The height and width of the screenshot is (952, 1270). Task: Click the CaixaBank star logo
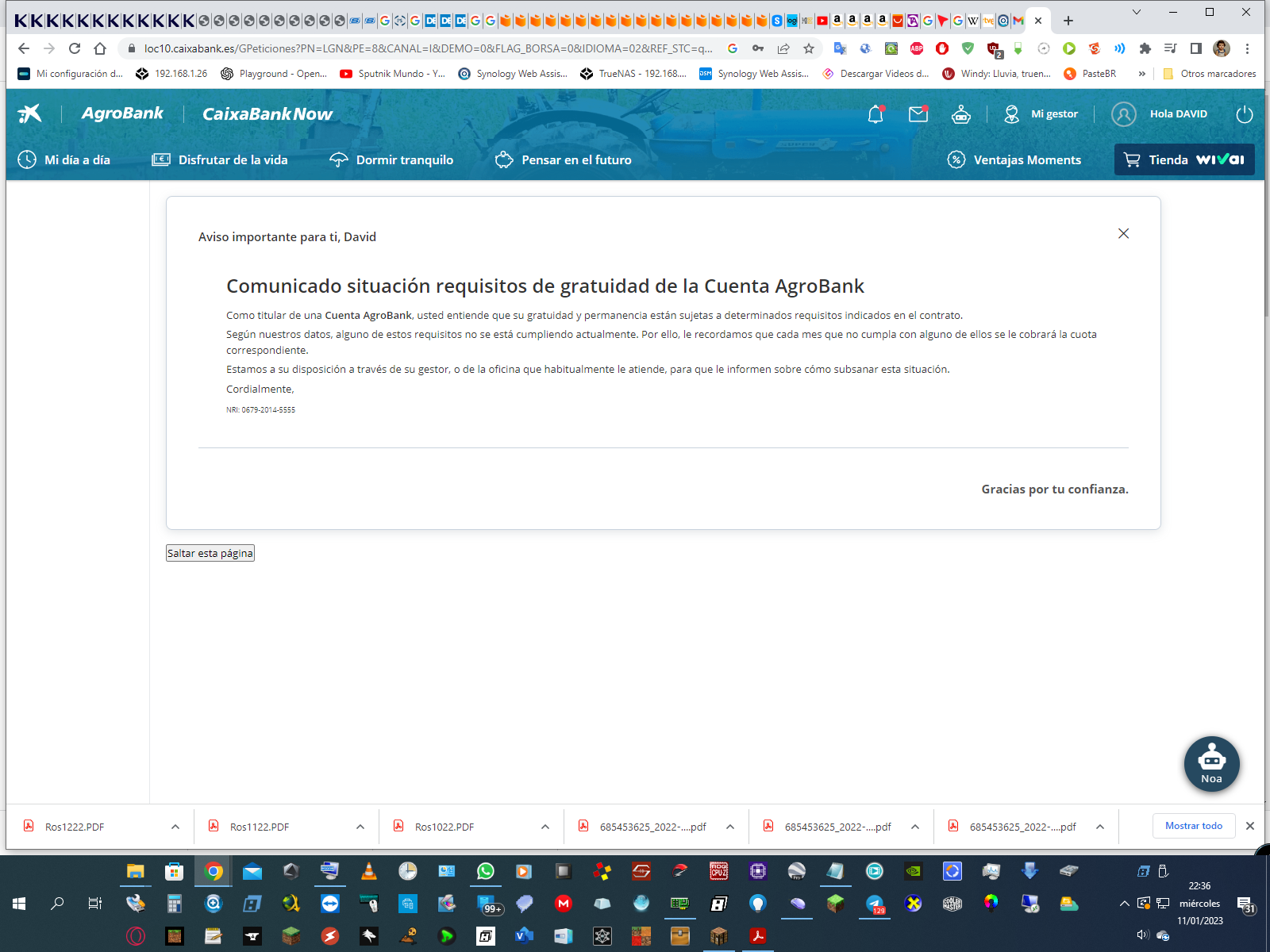point(30,114)
